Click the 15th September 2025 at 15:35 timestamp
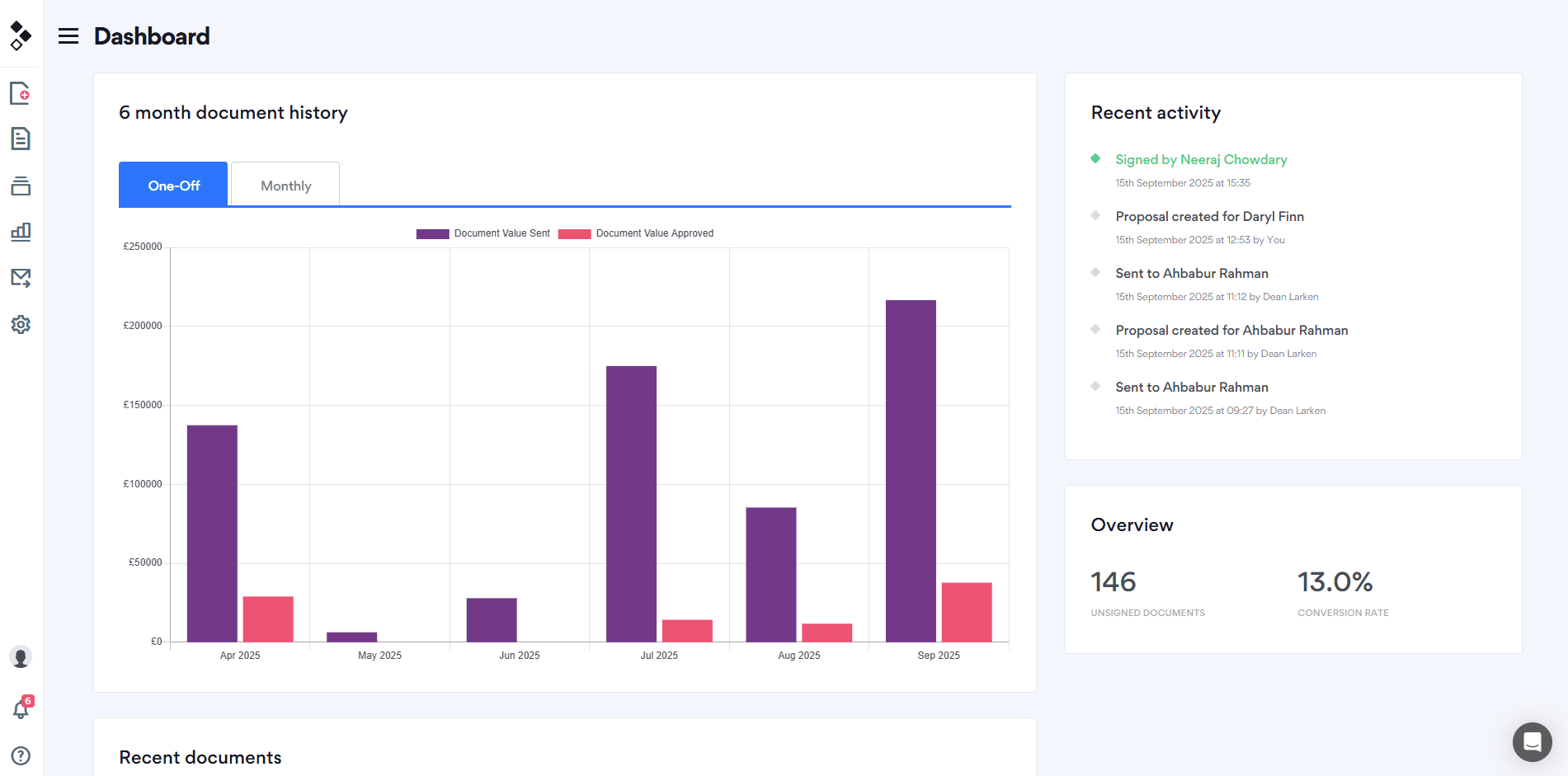This screenshot has width=1568, height=776. (1183, 183)
